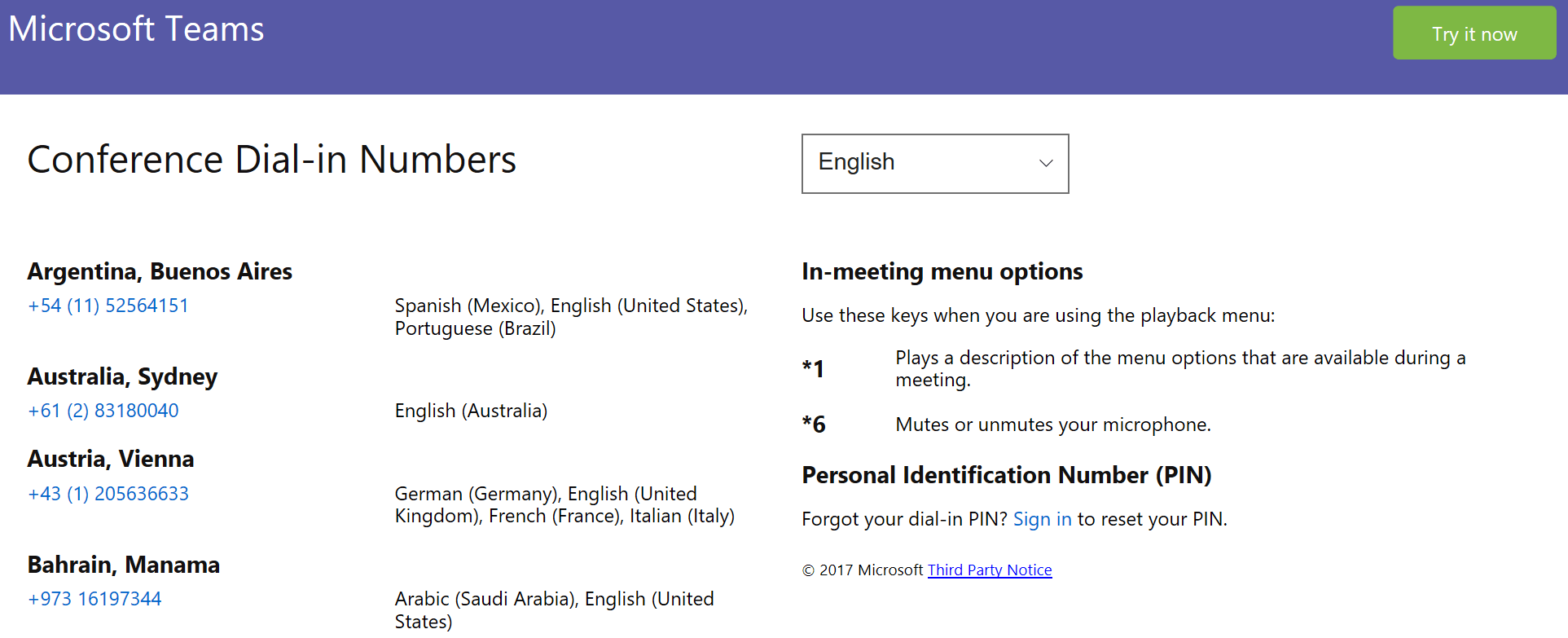Click the German (Germany) languages text
Viewport: 1568px width, 638px height.
(x=564, y=505)
